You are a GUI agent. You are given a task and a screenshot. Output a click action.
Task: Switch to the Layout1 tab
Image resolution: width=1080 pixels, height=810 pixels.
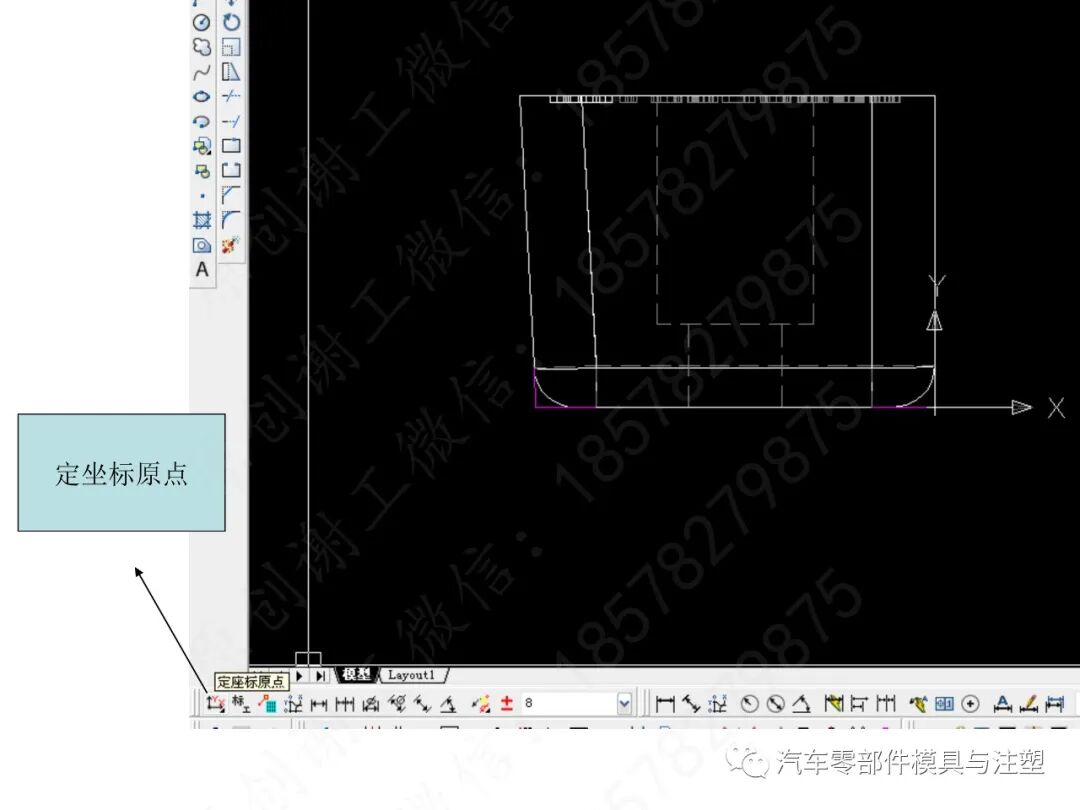tap(412, 675)
